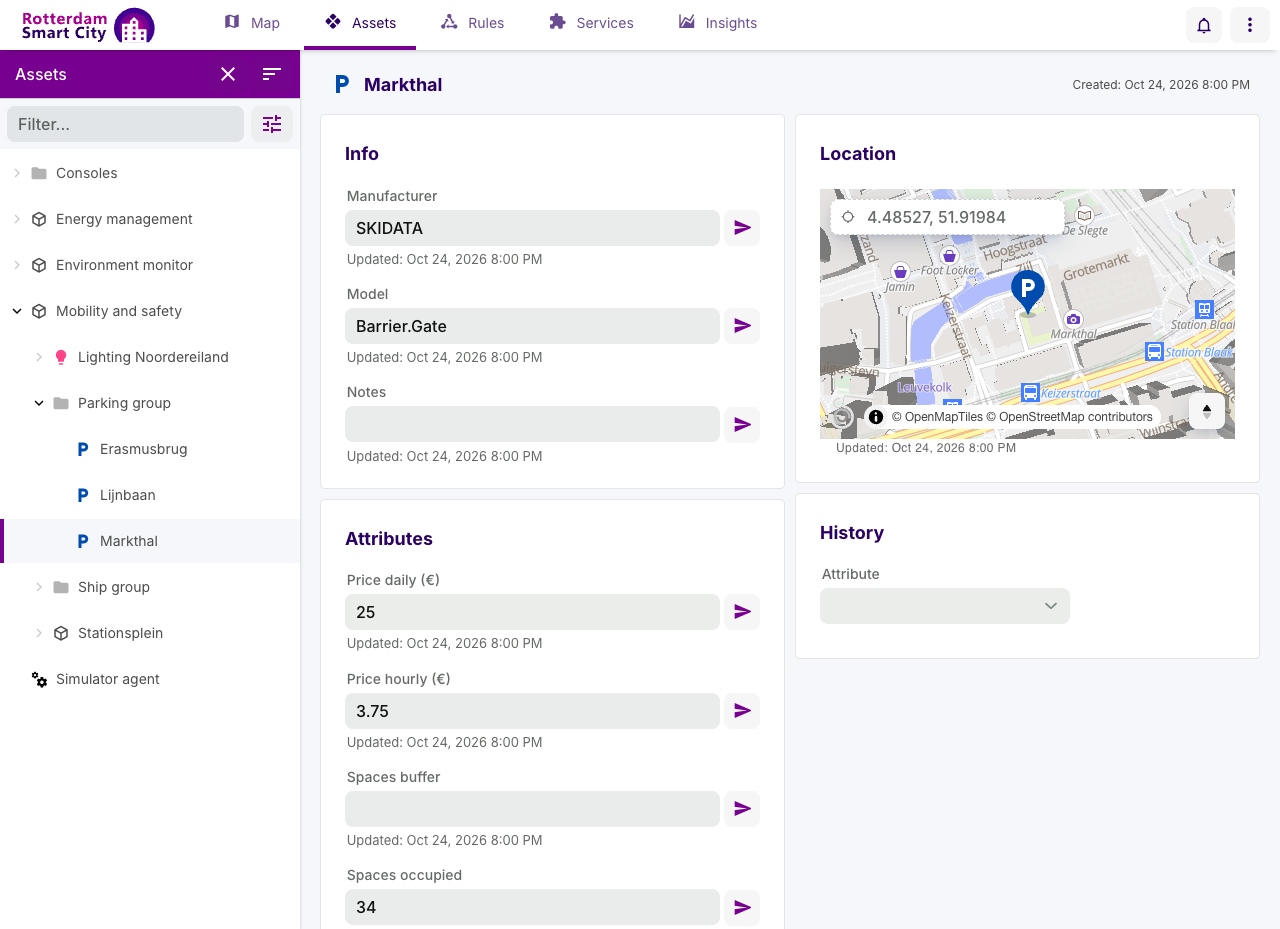Click the location crosshair icon beside coordinates

[x=848, y=217]
